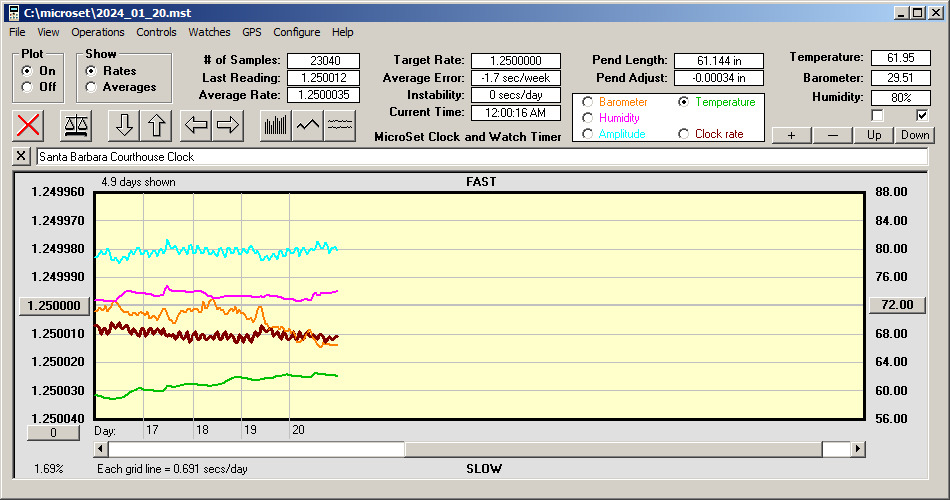Viewport: 950px width, 500px height.
Task: Select the Temperature trace radio button
Action: [683, 102]
